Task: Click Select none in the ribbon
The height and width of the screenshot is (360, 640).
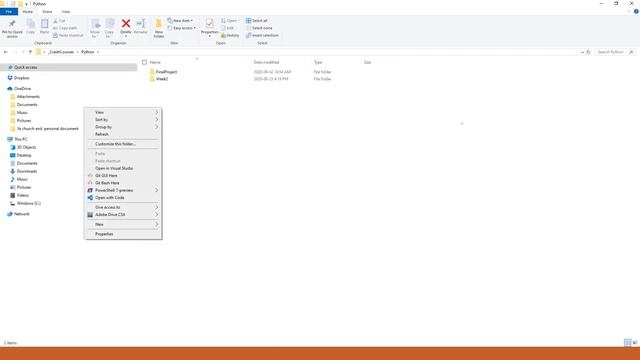Action: 259,28
